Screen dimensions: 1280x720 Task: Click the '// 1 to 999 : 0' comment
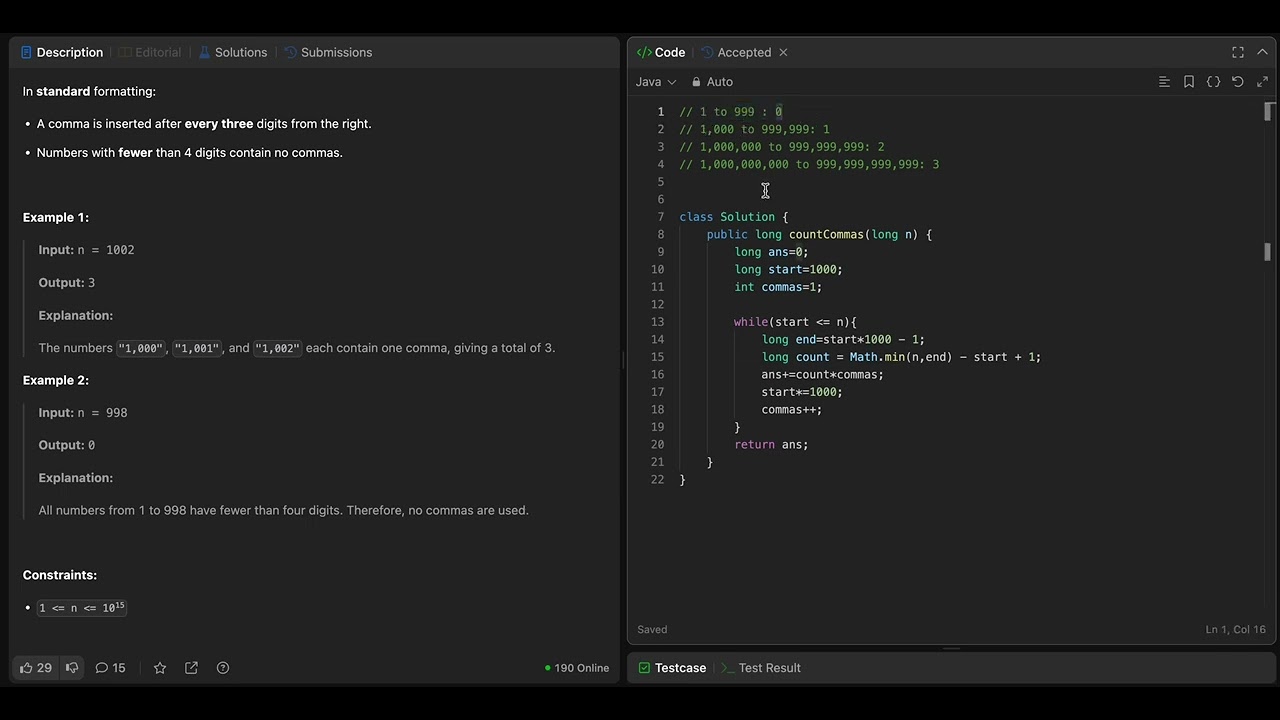731,112
